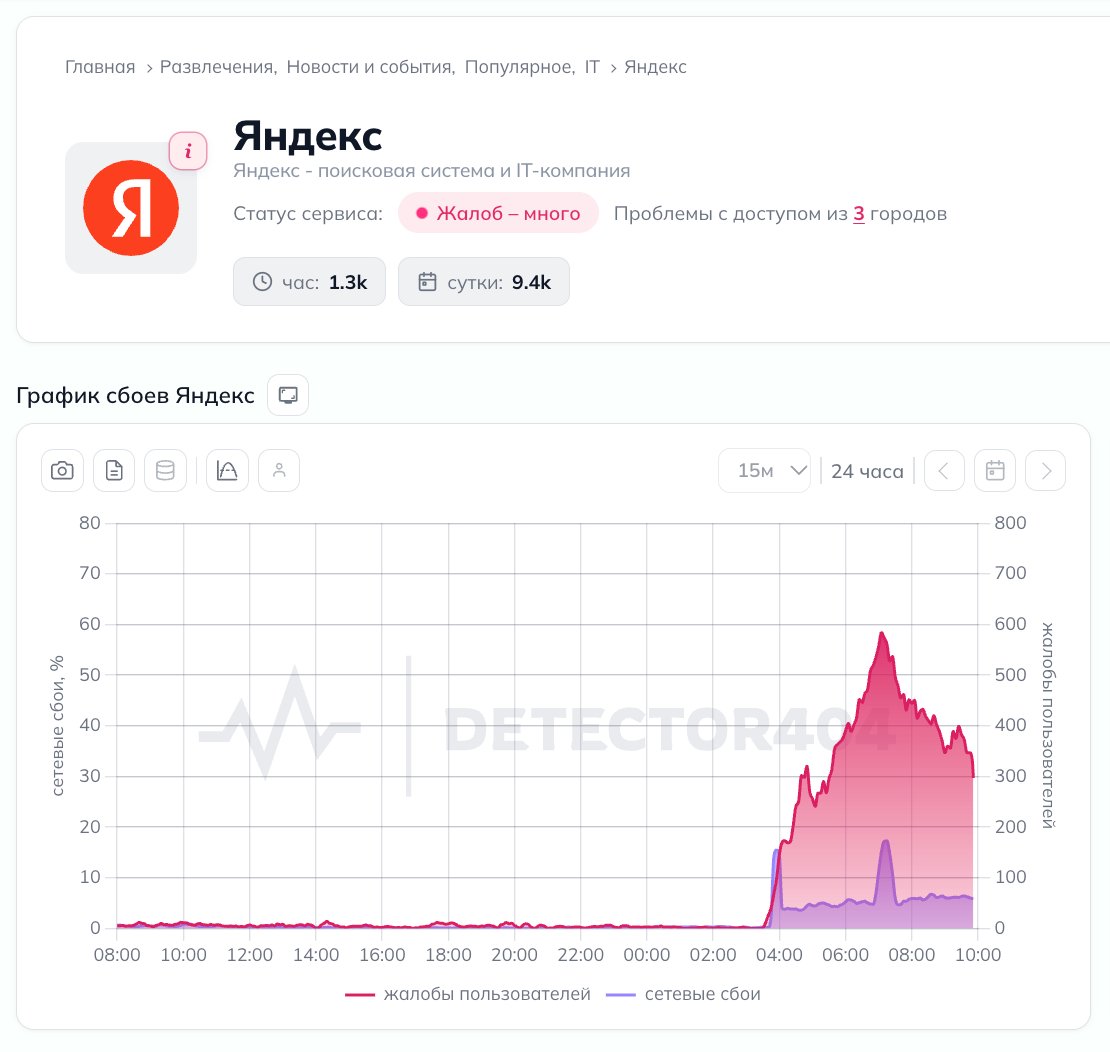Click the 'сутки: 9.4k' complaints badge
The height and width of the screenshot is (1052, 1110).
pos(484,282)
